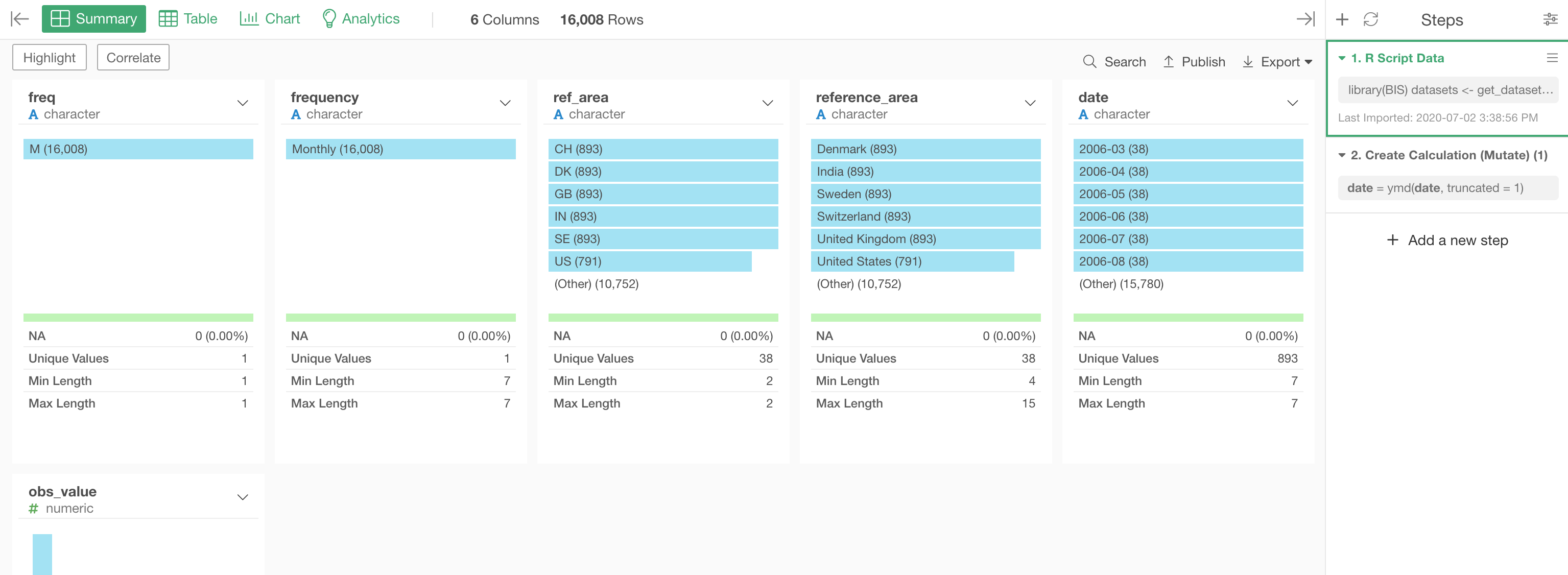Click the Publish upload icon
The width and height of the screenshot is (1568, 575).
point(1169,61)
